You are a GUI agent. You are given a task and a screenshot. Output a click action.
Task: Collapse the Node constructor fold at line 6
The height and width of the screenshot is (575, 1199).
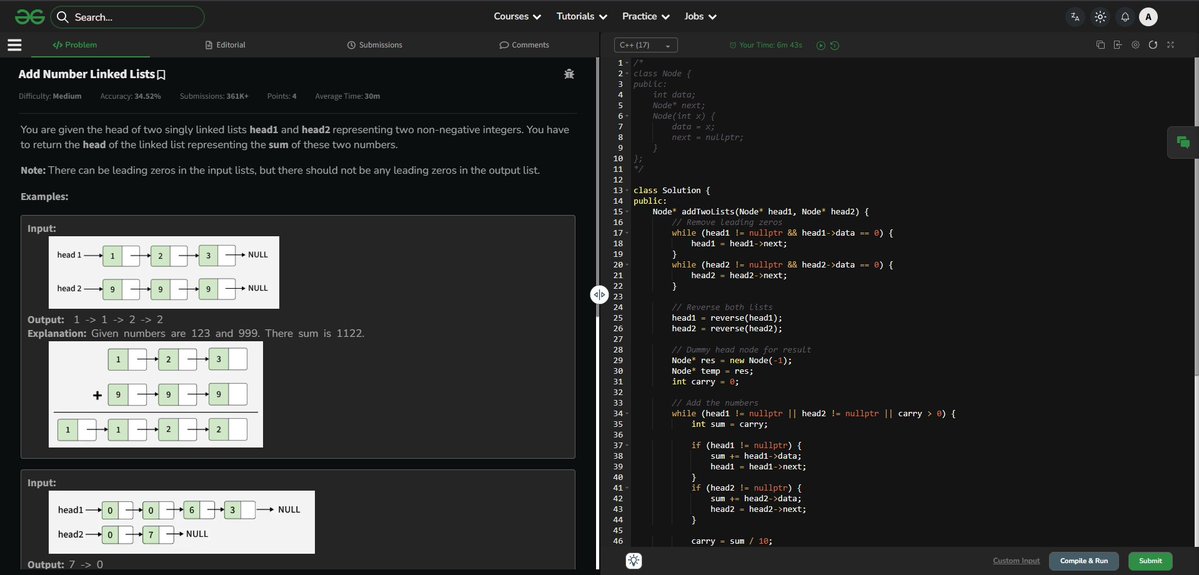coord(628,116)
